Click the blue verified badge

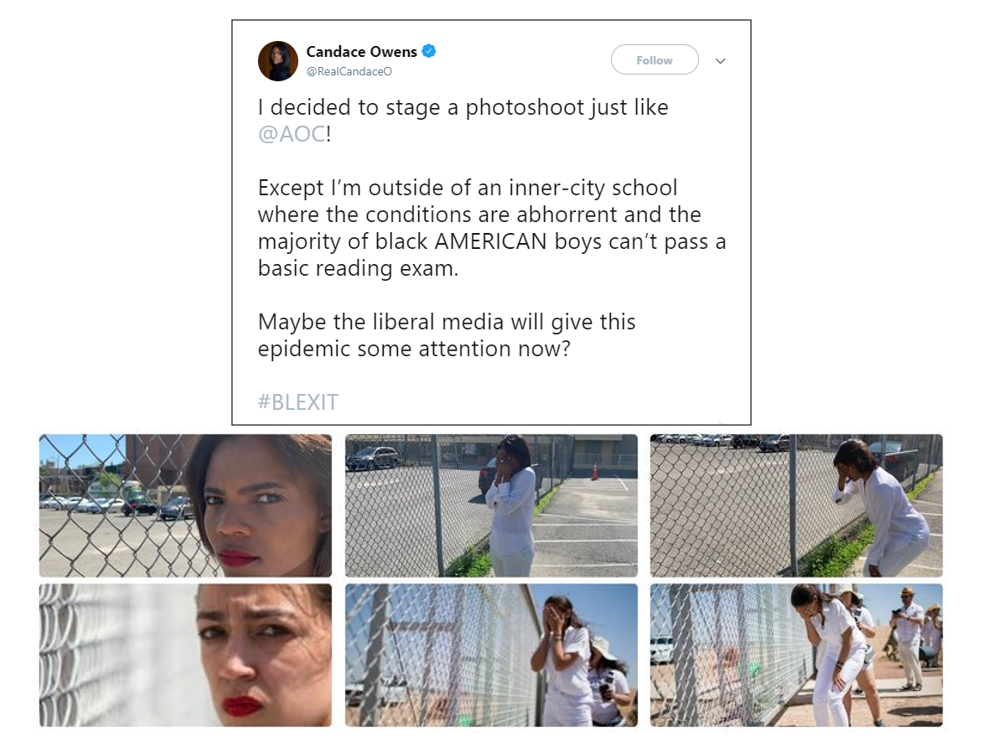click(x=429, y=51)
